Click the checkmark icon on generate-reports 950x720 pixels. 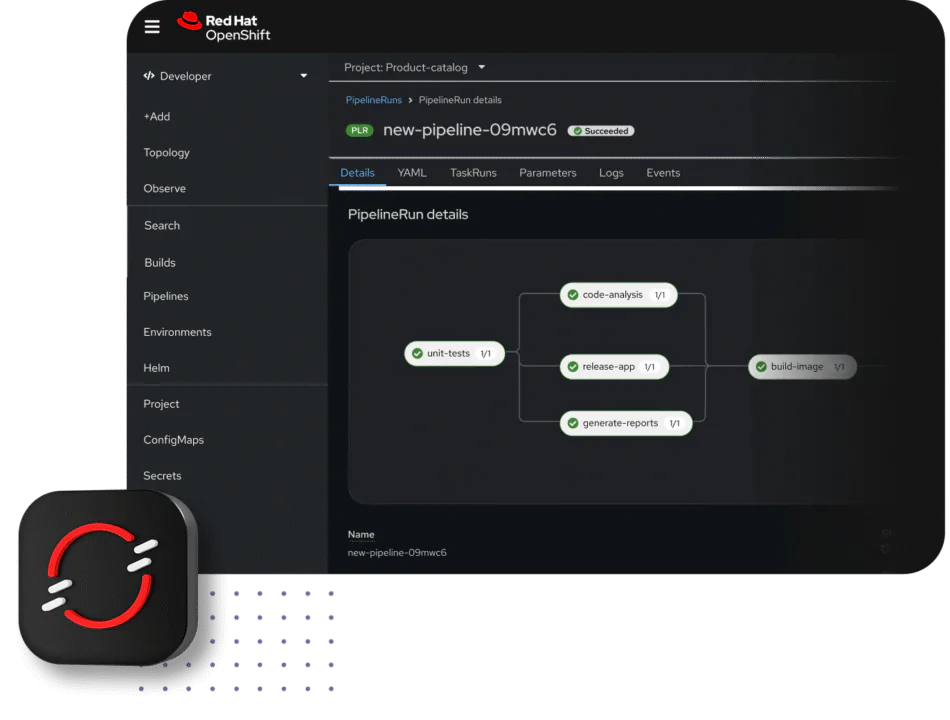573,423
